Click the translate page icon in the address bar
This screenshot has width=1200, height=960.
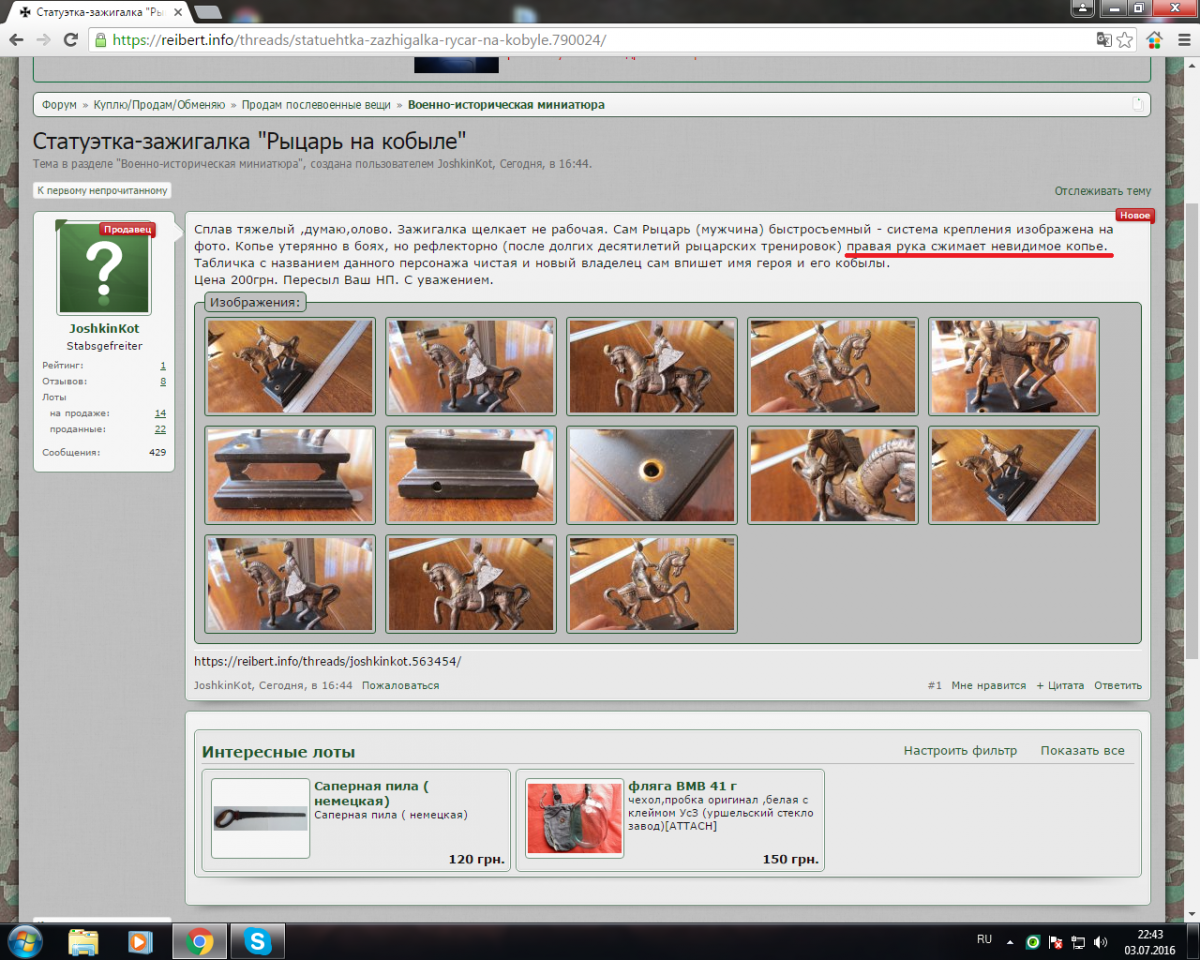tap(1103, 40)
